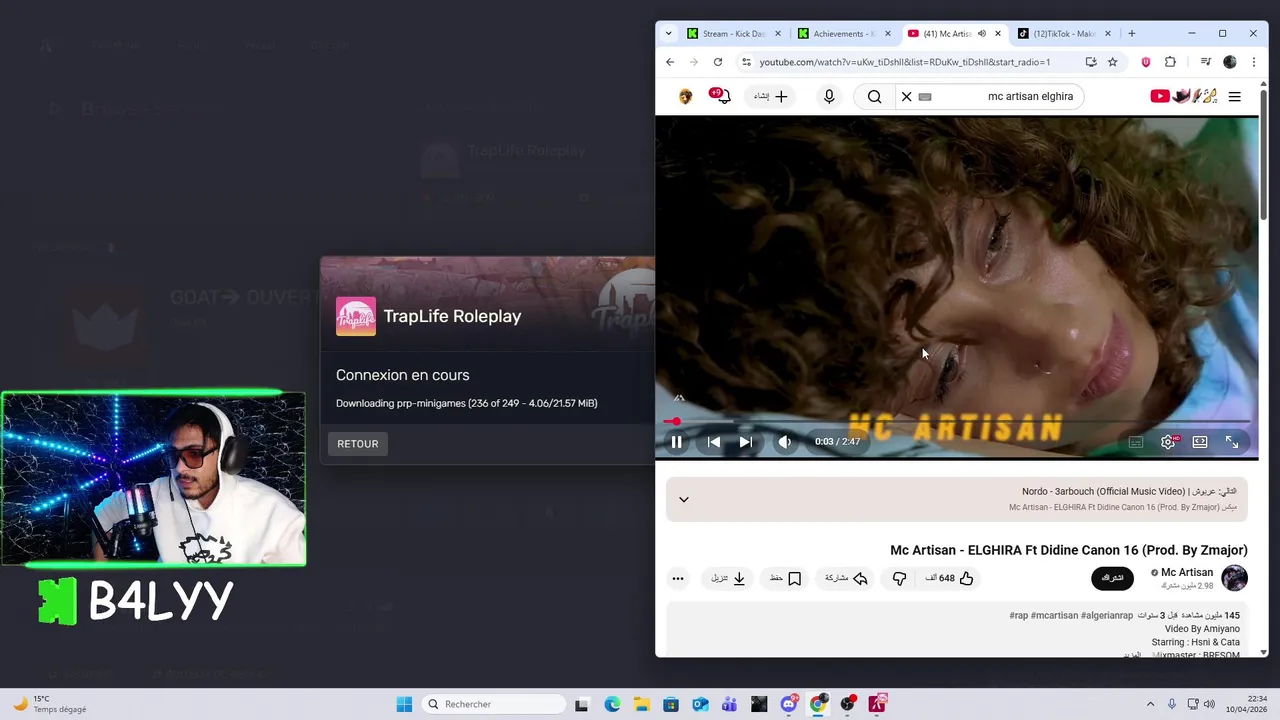The height and width of the screenshot is (720, 1280).
Task: Open the weather widget in taskbar
Action: pyautogui.click(x=50, y=704)
